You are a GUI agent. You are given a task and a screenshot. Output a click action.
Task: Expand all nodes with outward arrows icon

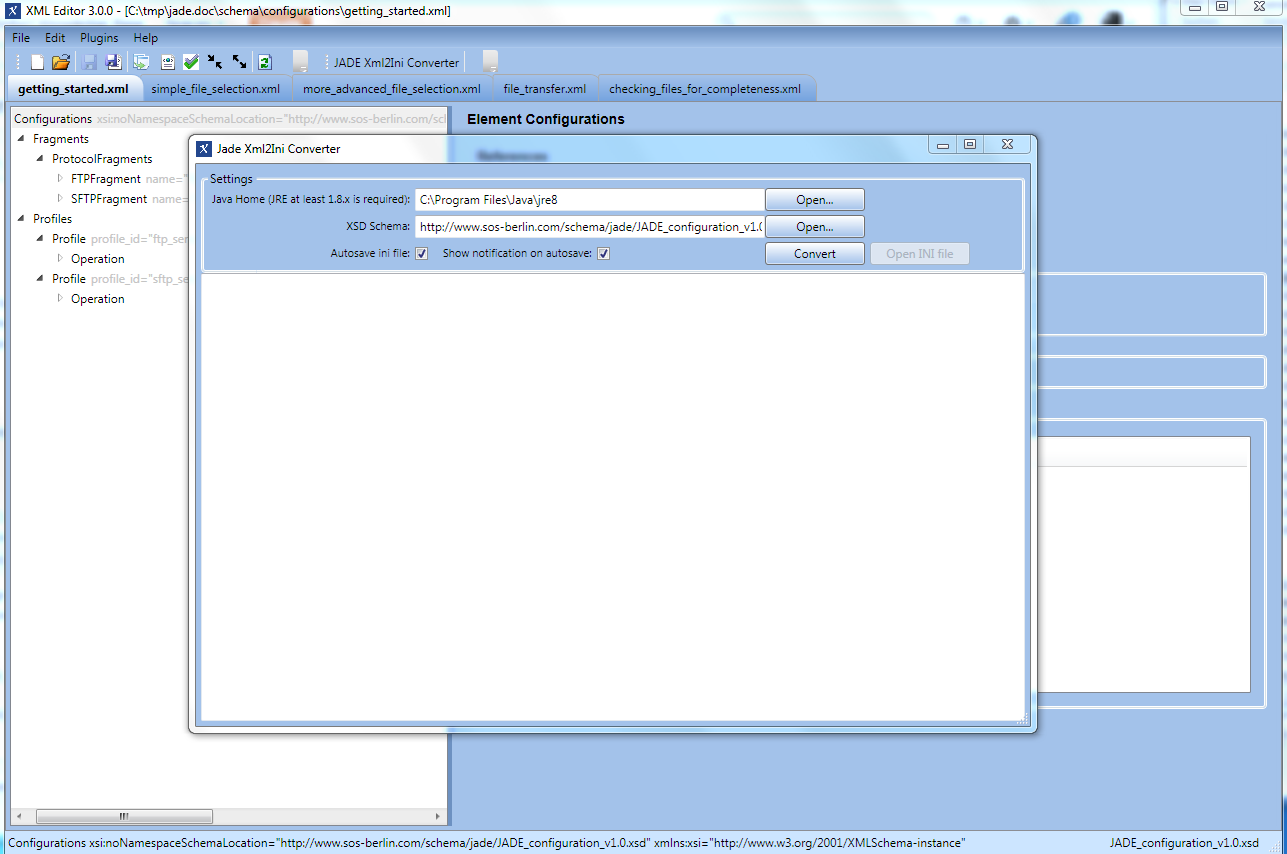tap(239, 62)
